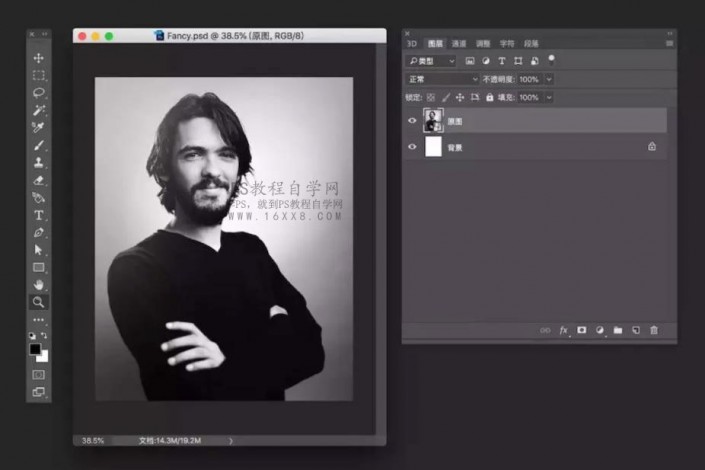Open the 填充 fill slider arrow
705x470 pixels.
(x=549, y=97)
